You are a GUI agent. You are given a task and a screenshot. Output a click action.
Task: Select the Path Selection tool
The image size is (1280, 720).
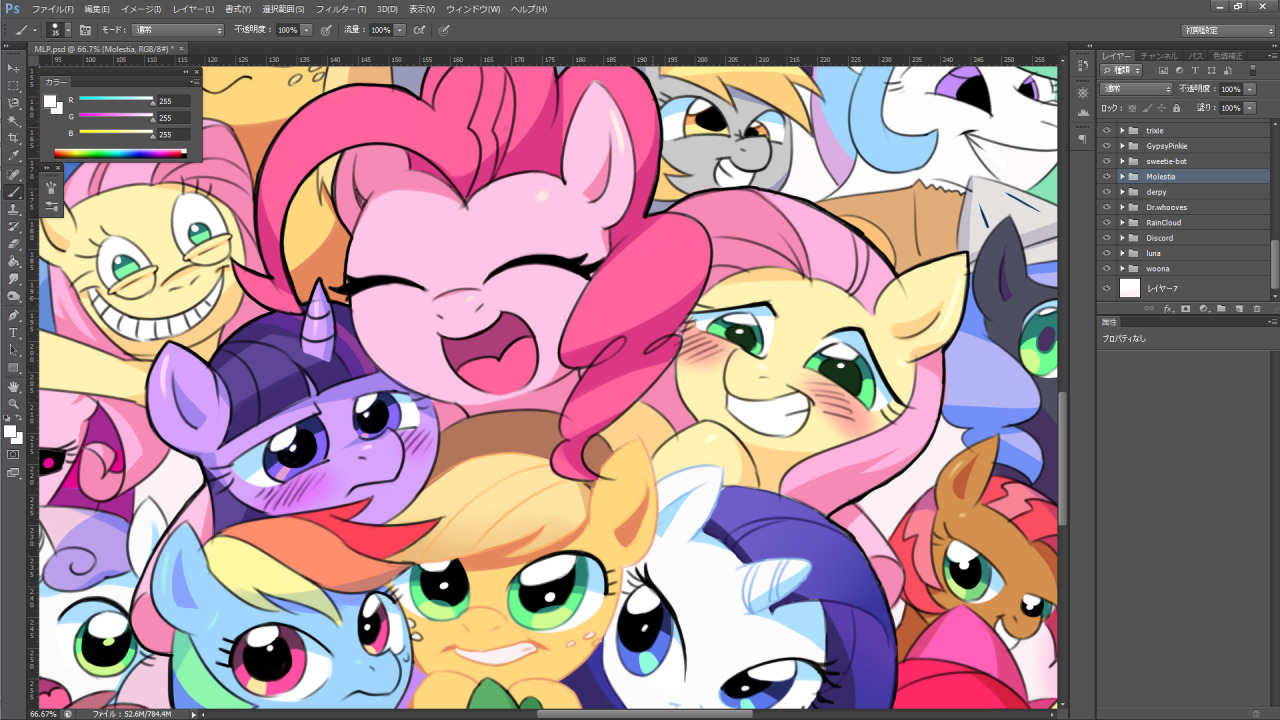pyautogui.click(x=14, y=350)
